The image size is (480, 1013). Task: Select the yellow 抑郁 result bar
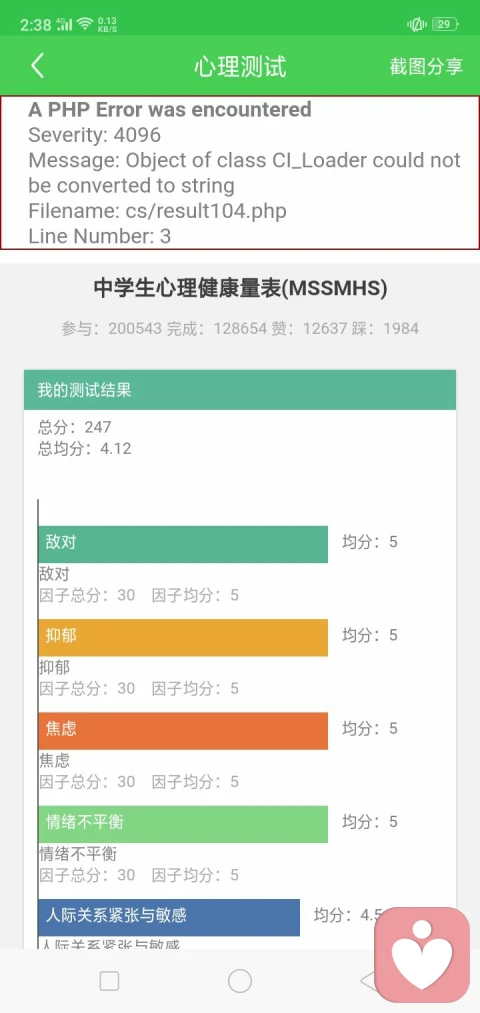(183, 638)
